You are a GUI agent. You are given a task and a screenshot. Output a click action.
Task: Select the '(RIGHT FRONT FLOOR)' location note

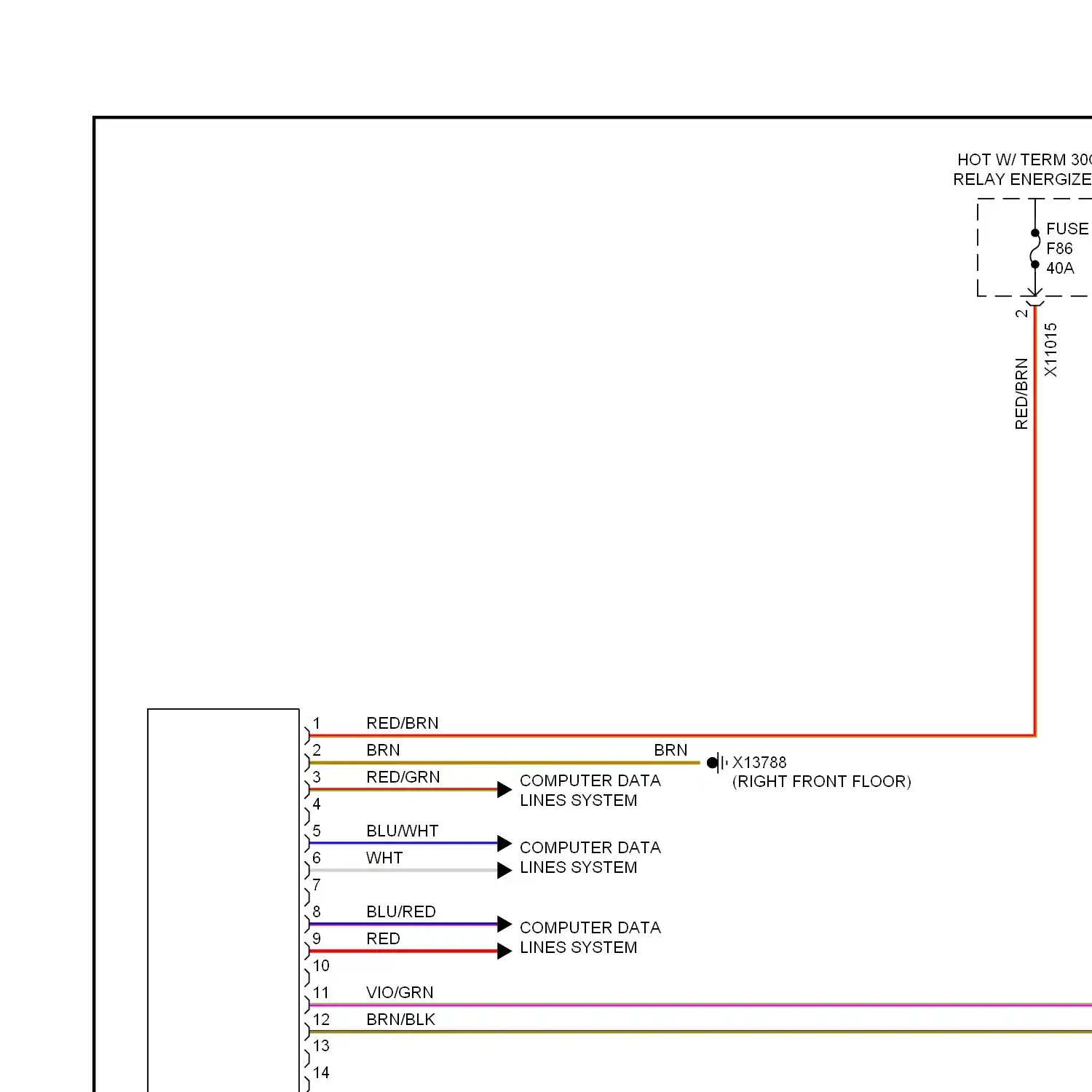tap(822, 781)
